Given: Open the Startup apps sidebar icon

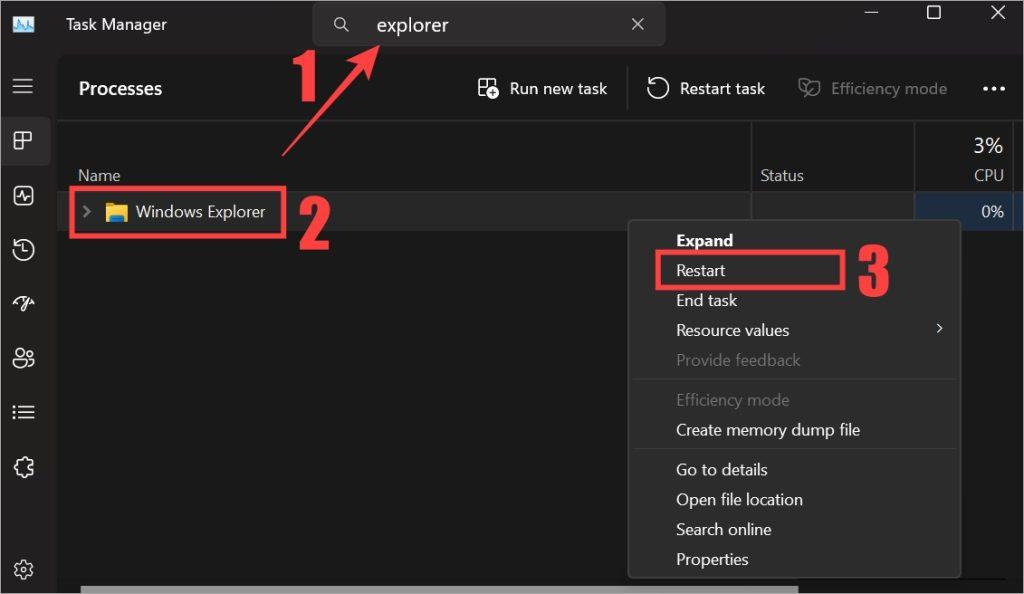Looking at the screenshot, I should [24, 304].
